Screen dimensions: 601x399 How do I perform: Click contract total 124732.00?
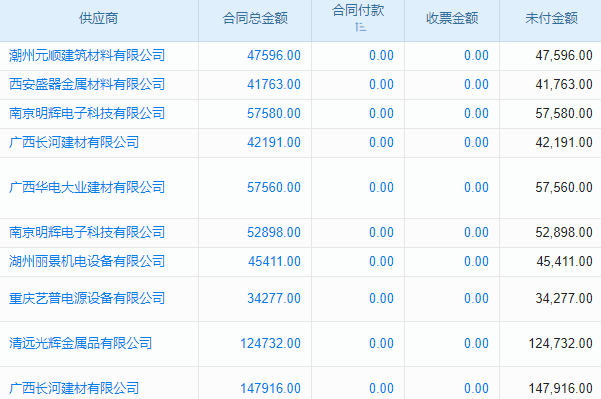tap(270, 343)
